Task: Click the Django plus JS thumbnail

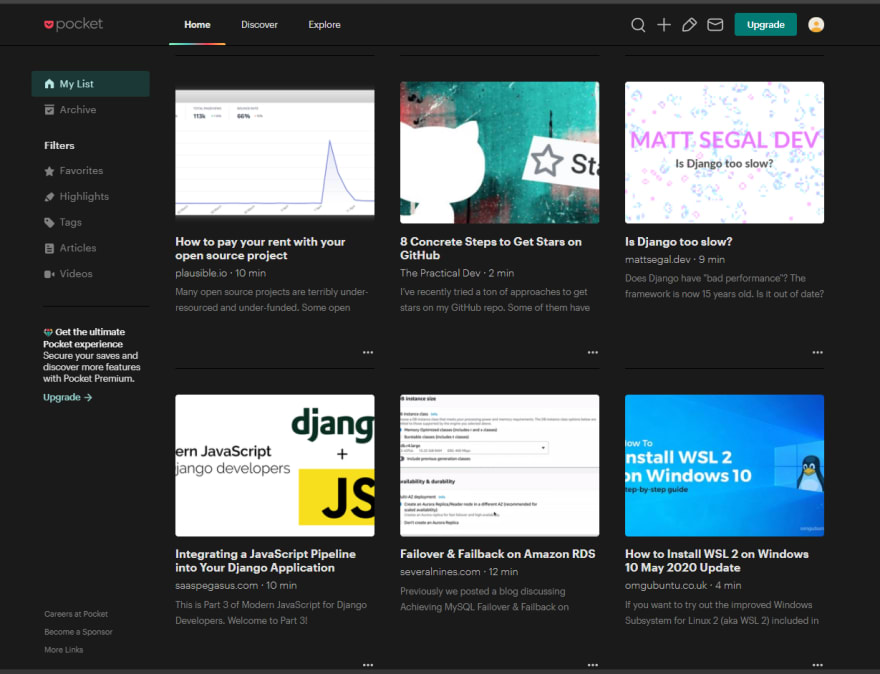Action: [274, 465]
